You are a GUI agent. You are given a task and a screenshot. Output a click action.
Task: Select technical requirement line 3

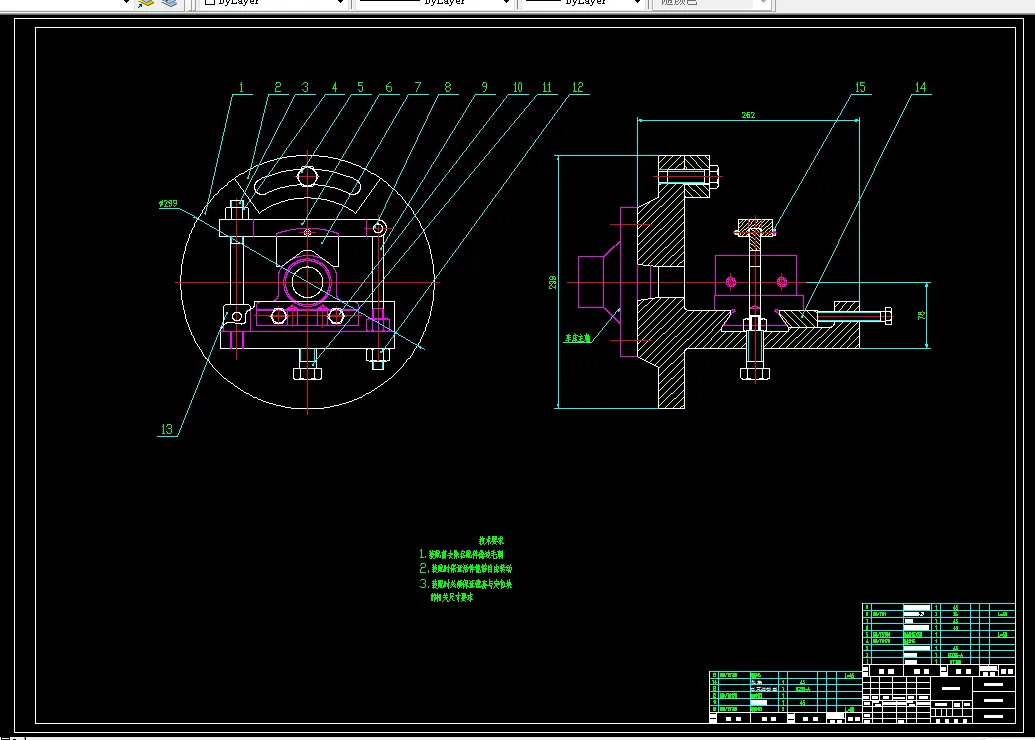[x=466, y=590]
